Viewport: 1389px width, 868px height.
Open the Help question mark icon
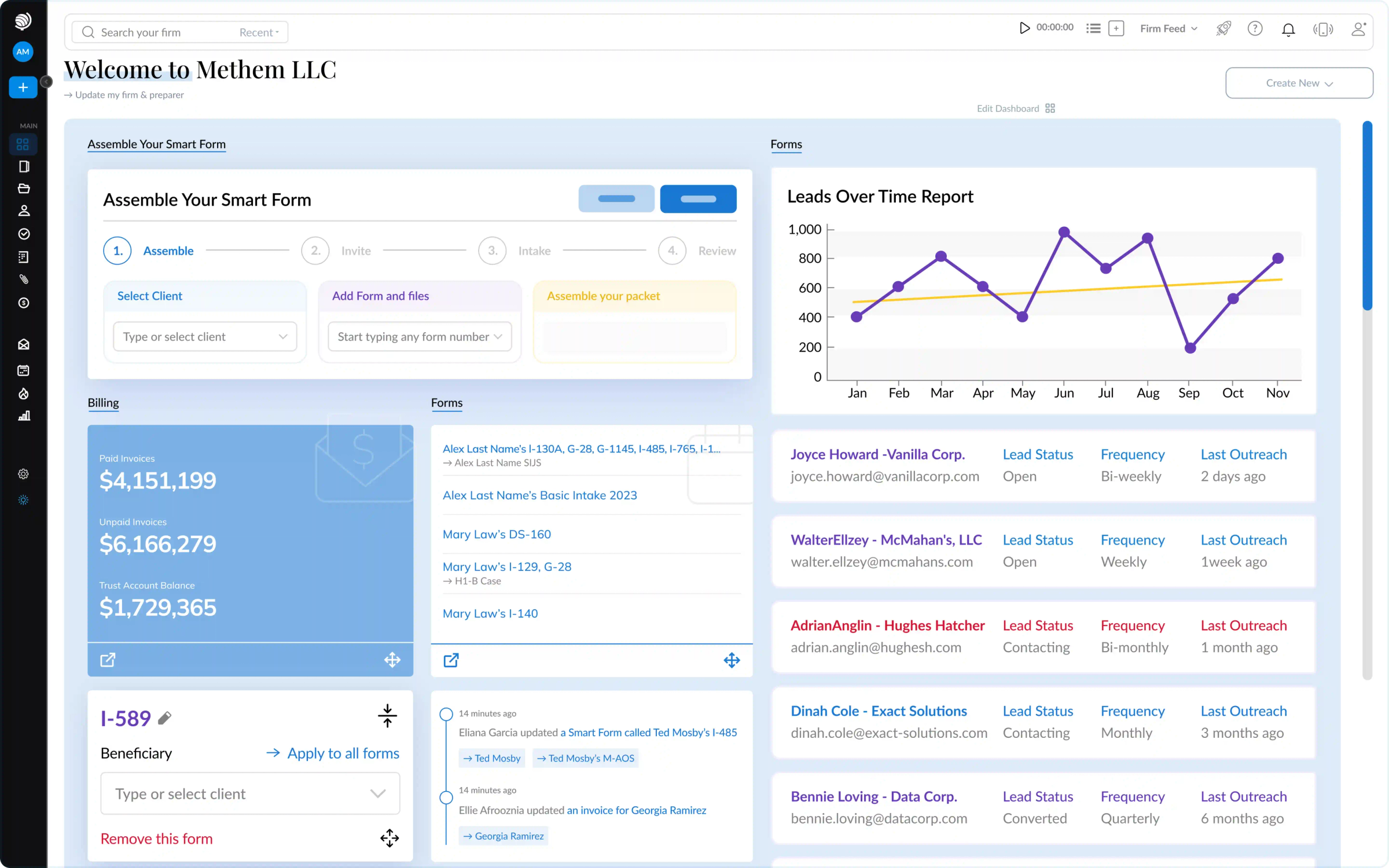click(x=1255, y=28)
